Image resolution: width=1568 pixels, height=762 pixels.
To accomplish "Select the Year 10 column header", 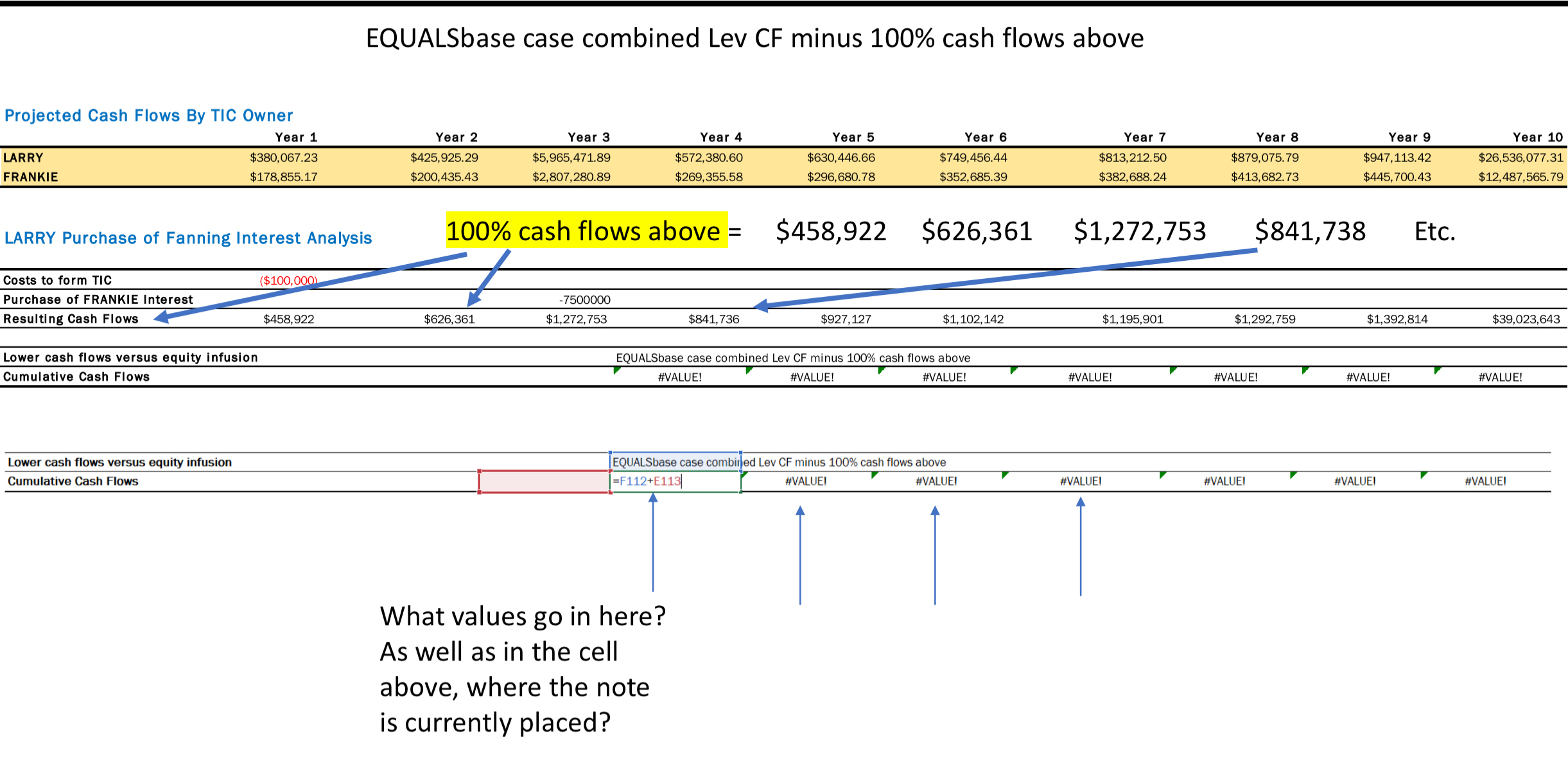I will [x=1537, y=137].
